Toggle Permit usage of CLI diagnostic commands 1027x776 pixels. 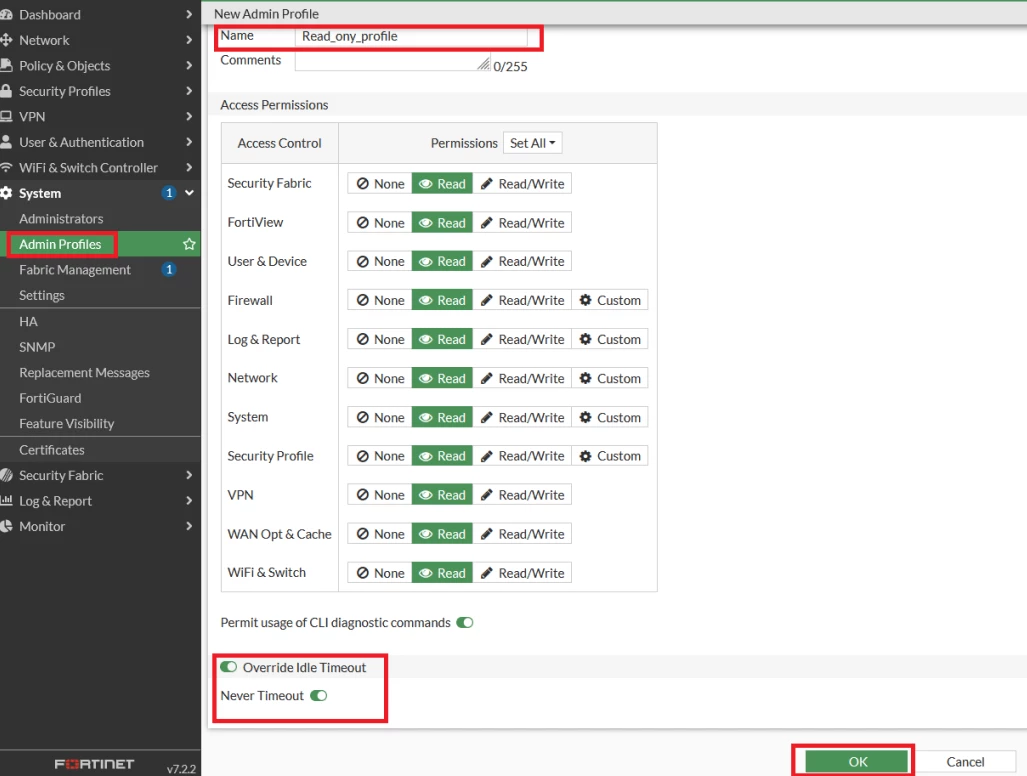pyautogui.click(x=465, y=623)
